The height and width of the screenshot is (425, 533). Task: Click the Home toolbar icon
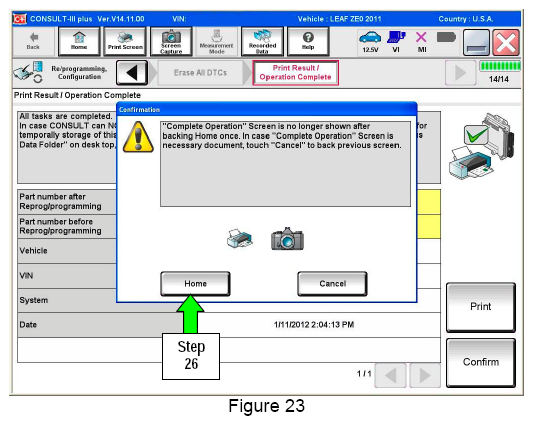(x=79, y=41)
